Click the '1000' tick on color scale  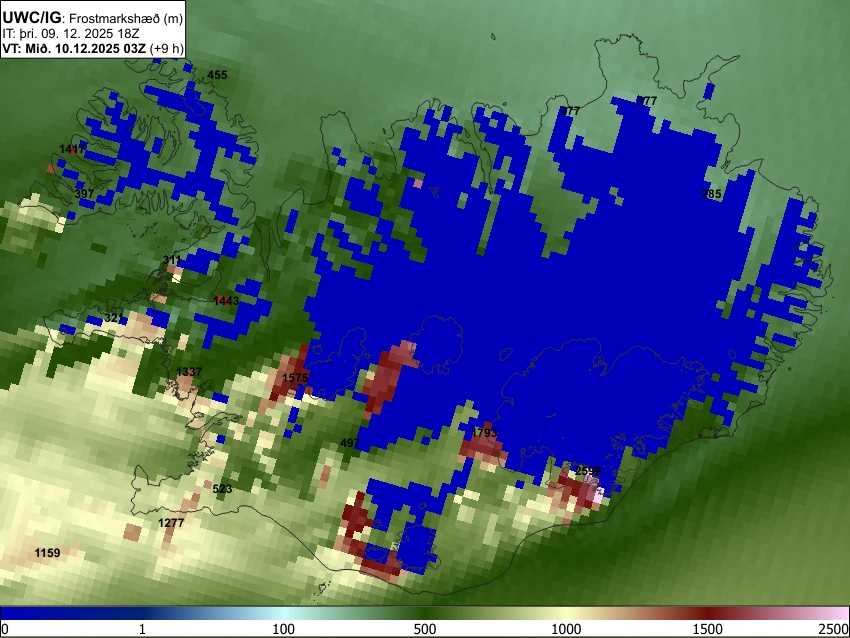[x=566, y=629]
